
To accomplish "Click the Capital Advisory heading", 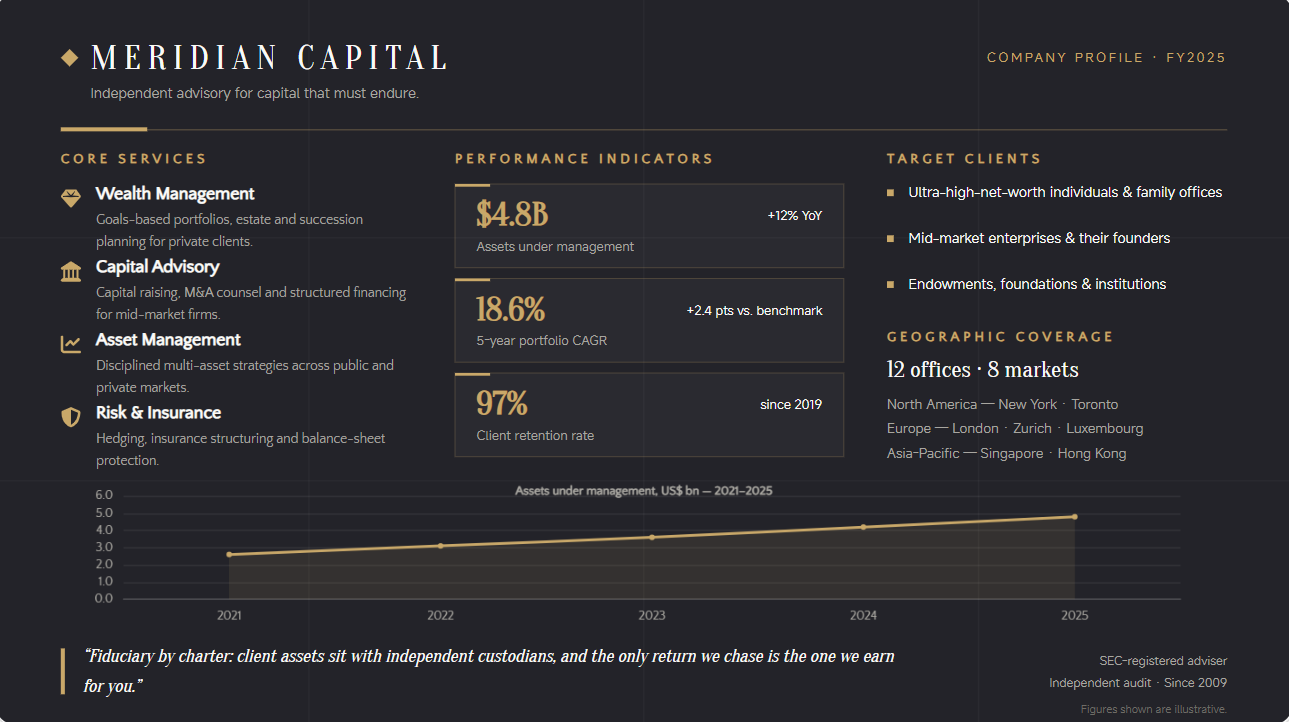I will tap(157, 267).
